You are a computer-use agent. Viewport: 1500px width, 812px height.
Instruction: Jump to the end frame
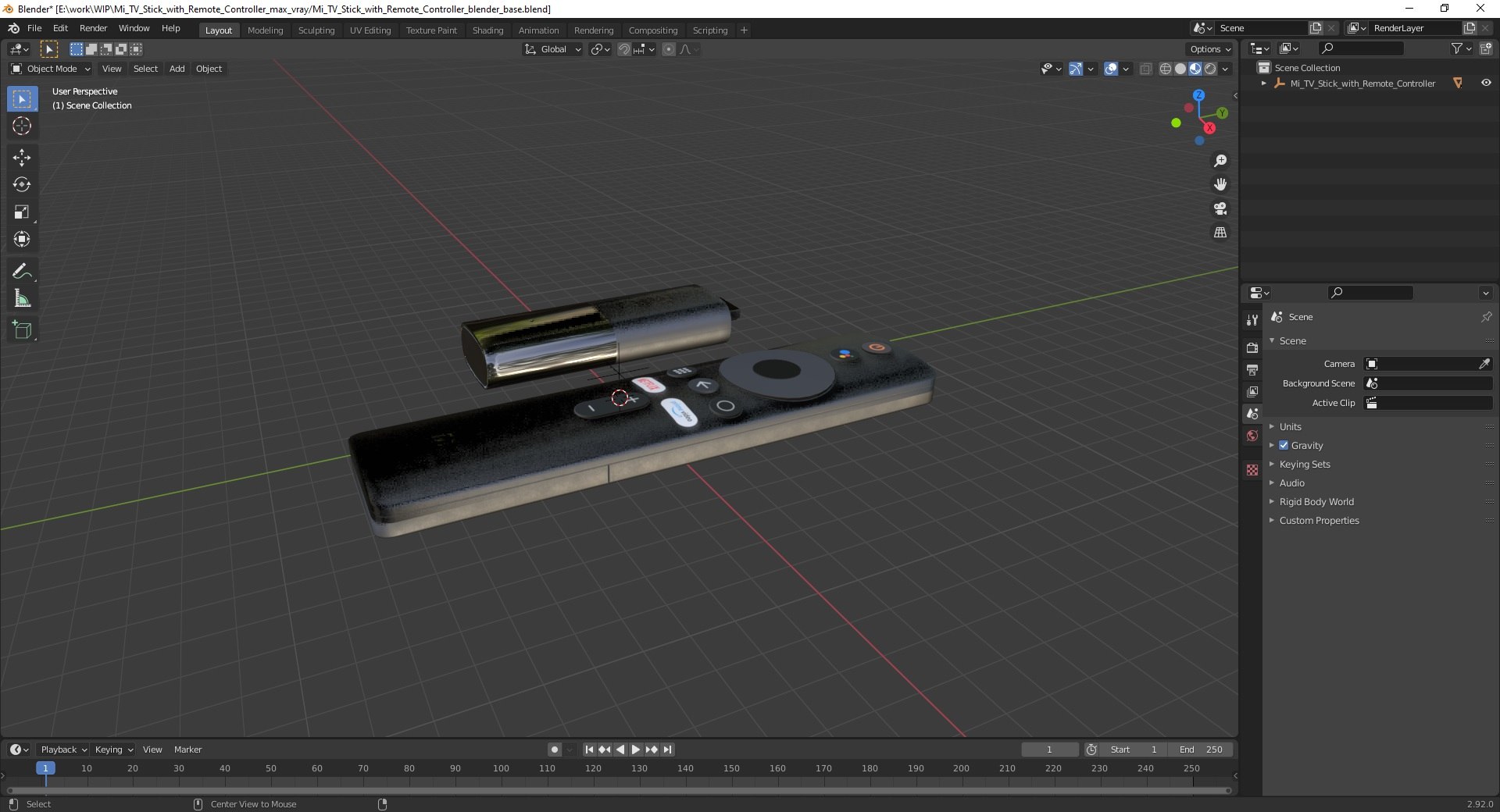pos(667,750)
